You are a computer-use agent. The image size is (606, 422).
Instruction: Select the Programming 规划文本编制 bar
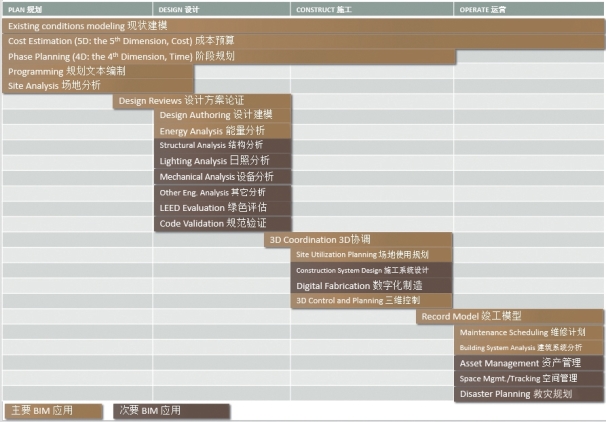[x=98, y=71]
